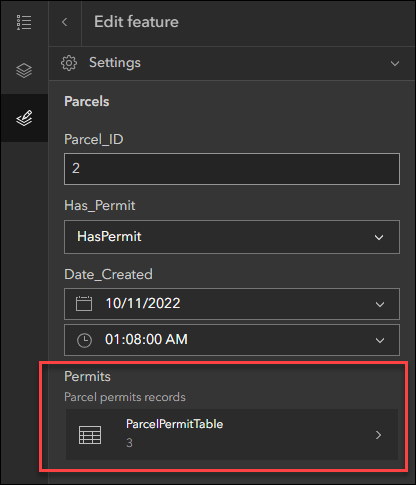Click the Settings gear icon
This screenshot has height=485, width=416.
click(69, 63)
